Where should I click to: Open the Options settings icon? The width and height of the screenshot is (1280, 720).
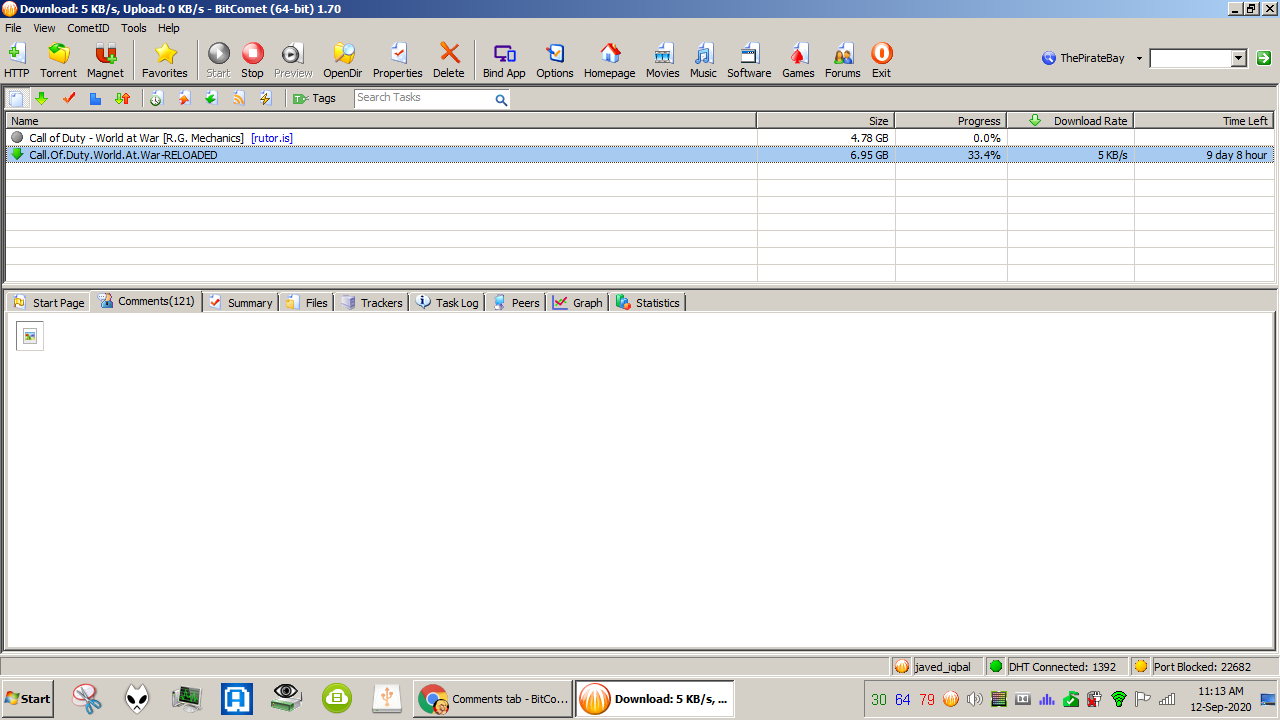[554, 60]
